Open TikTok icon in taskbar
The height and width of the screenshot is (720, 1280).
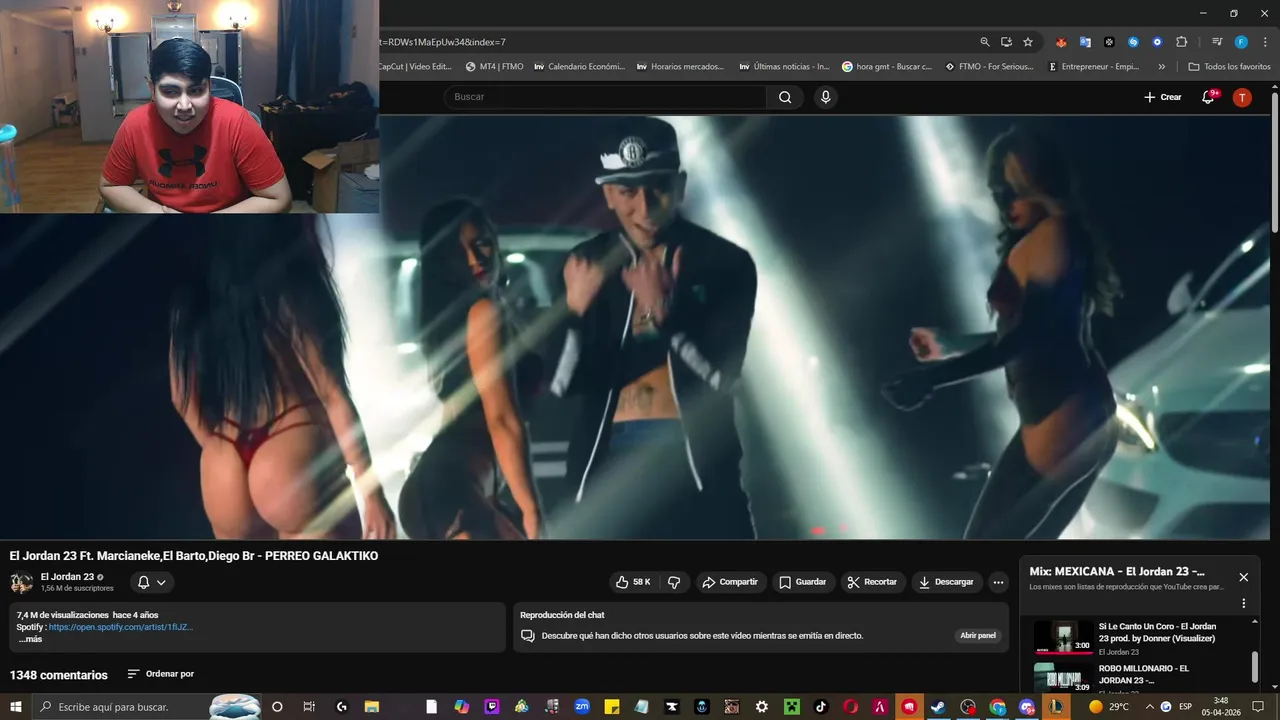[x=821, y=707]
